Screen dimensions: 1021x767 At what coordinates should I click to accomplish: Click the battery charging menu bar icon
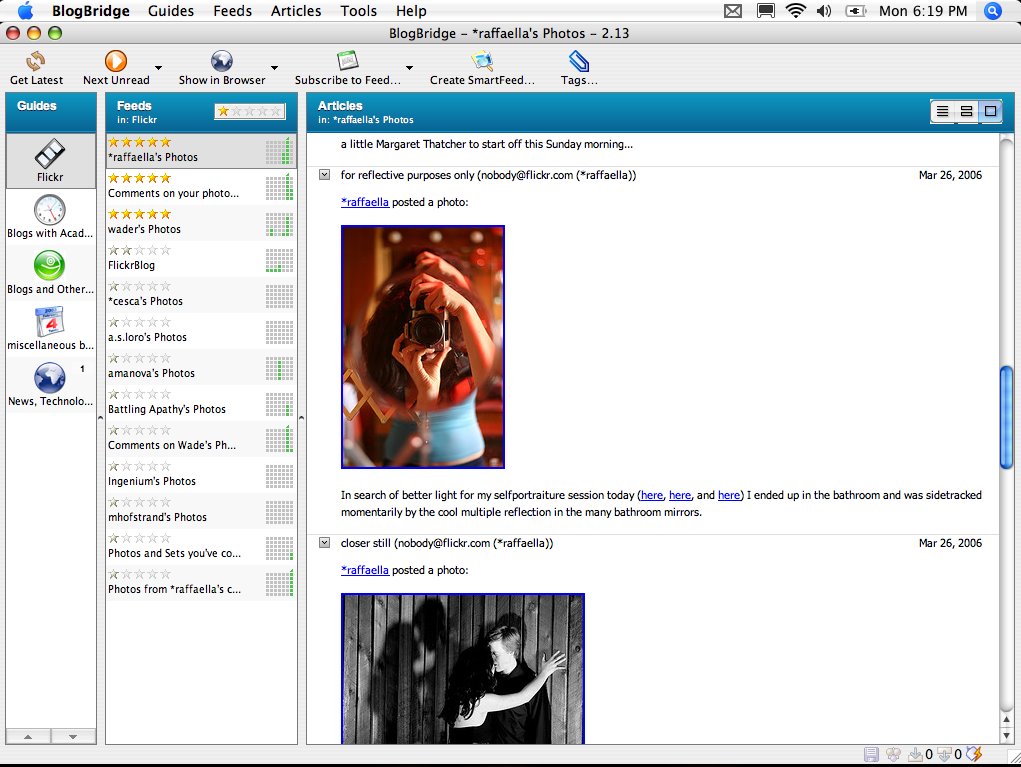tap(855, 11)
